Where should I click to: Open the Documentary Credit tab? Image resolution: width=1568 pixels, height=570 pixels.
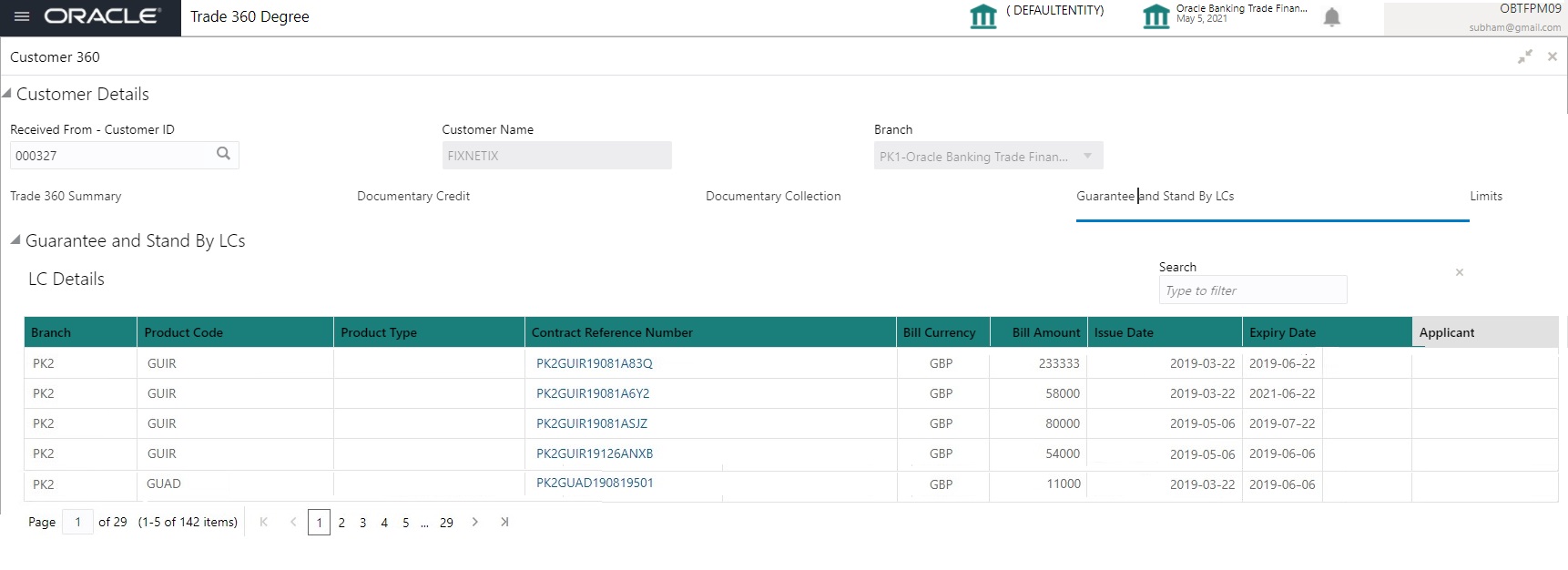pos(413,196)
